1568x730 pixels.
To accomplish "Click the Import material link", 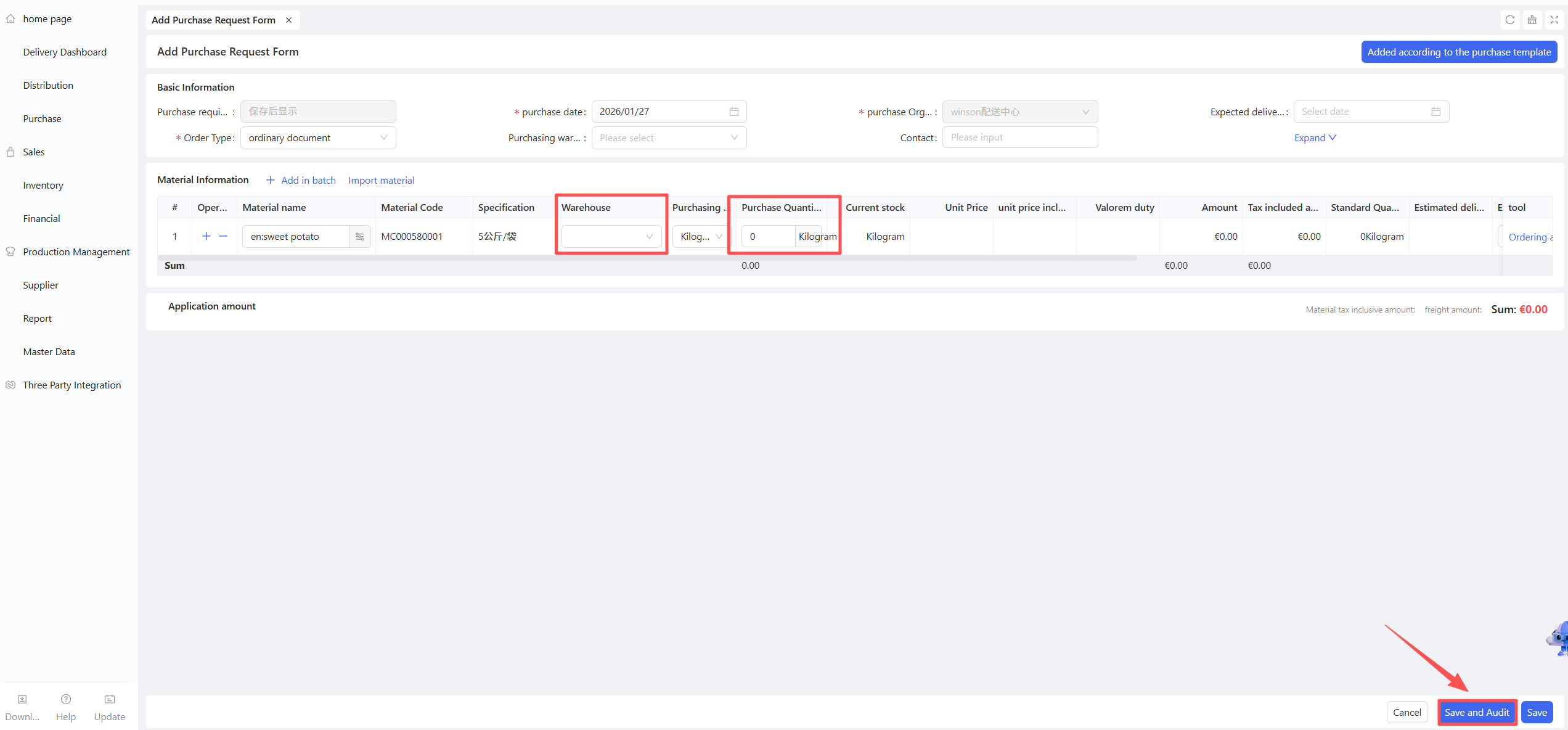I will click(381, 180).
